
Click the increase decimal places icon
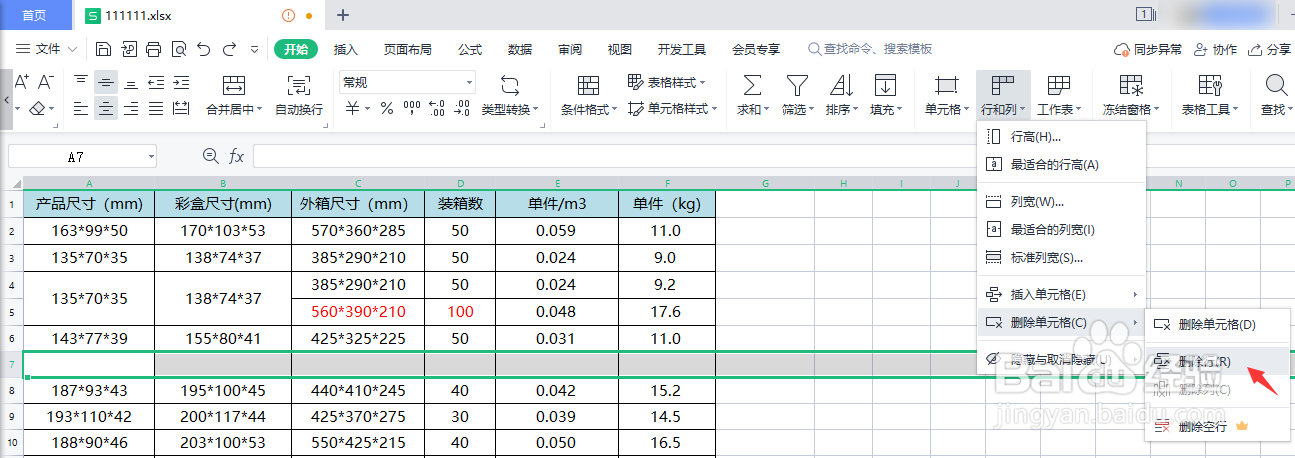(436, 109)
